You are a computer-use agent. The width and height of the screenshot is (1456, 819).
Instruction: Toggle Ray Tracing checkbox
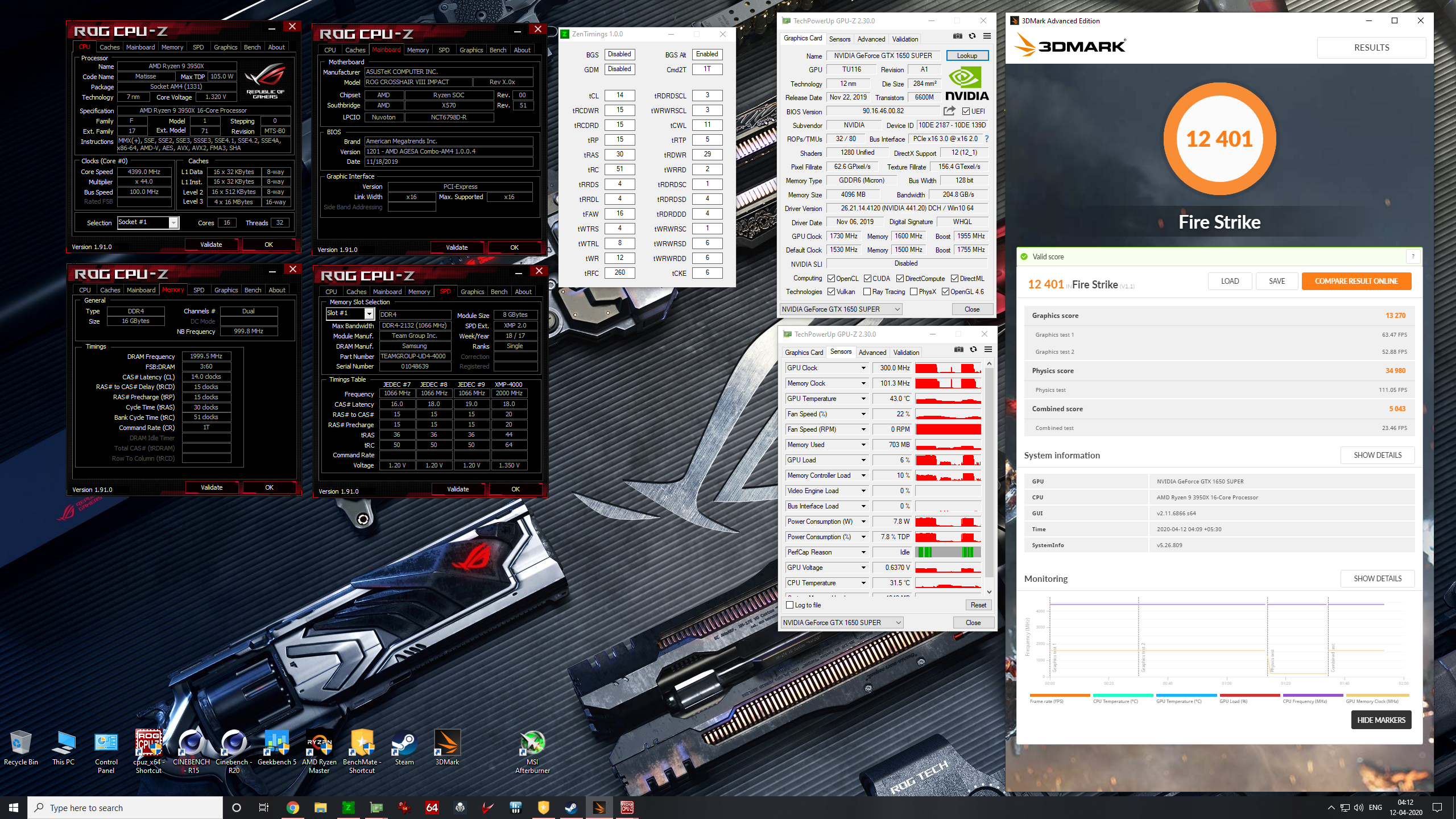pos(867,292)
